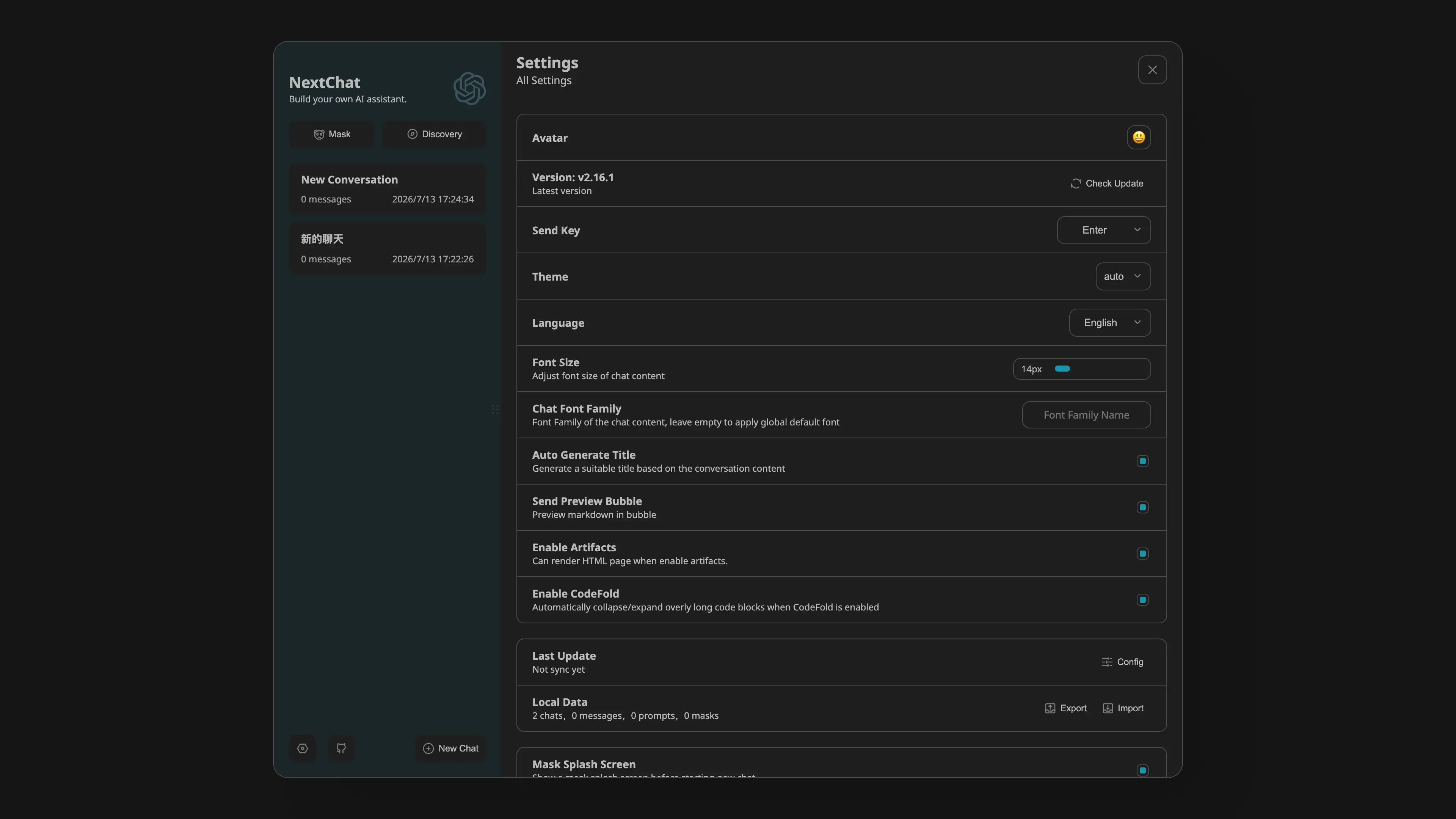Screen dimensions: 1456x819
Task: Grab the sidebar resize handle dots
Action: 494,409
